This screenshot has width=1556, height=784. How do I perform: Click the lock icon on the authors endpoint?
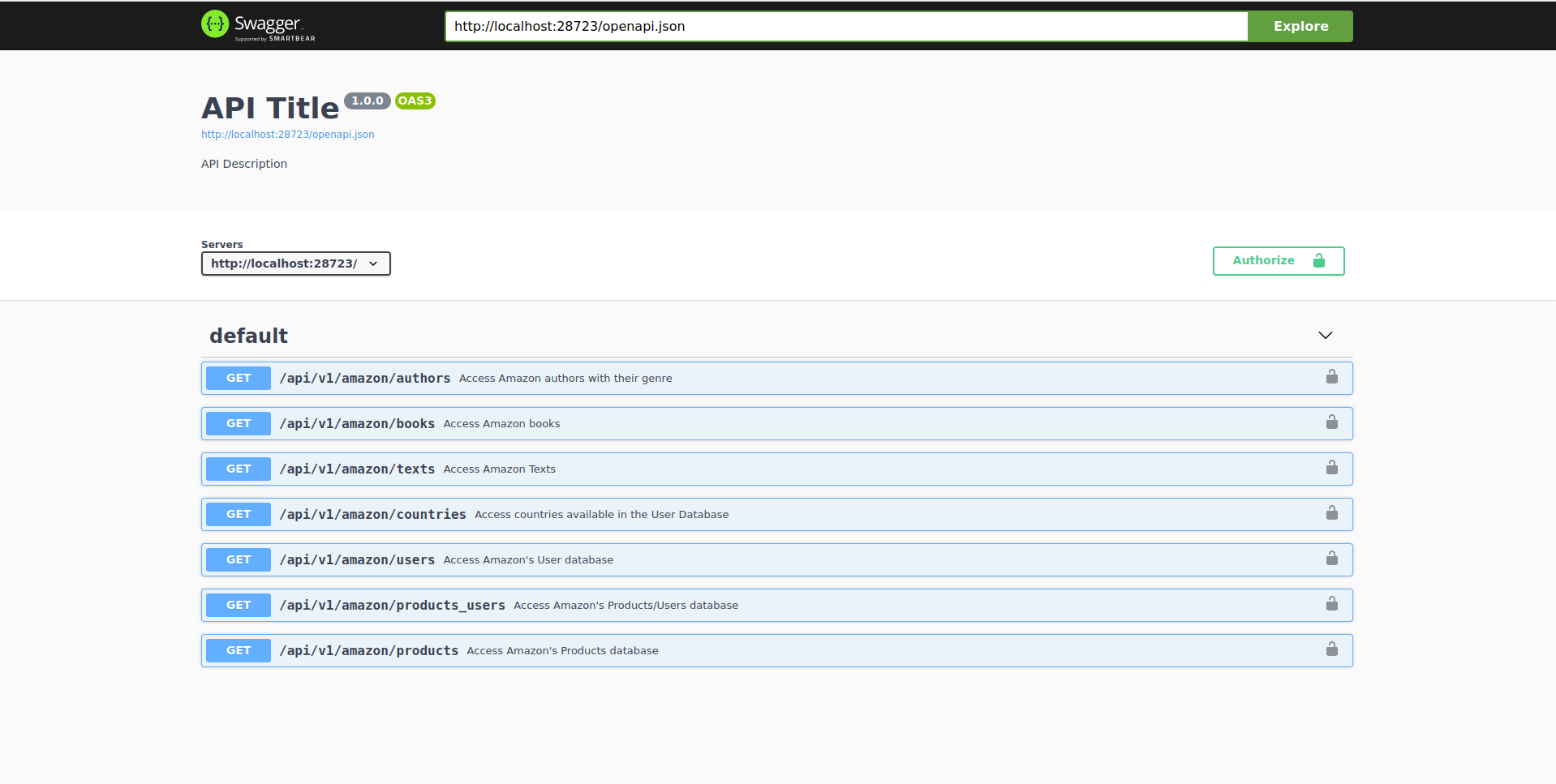point(1331,377)
